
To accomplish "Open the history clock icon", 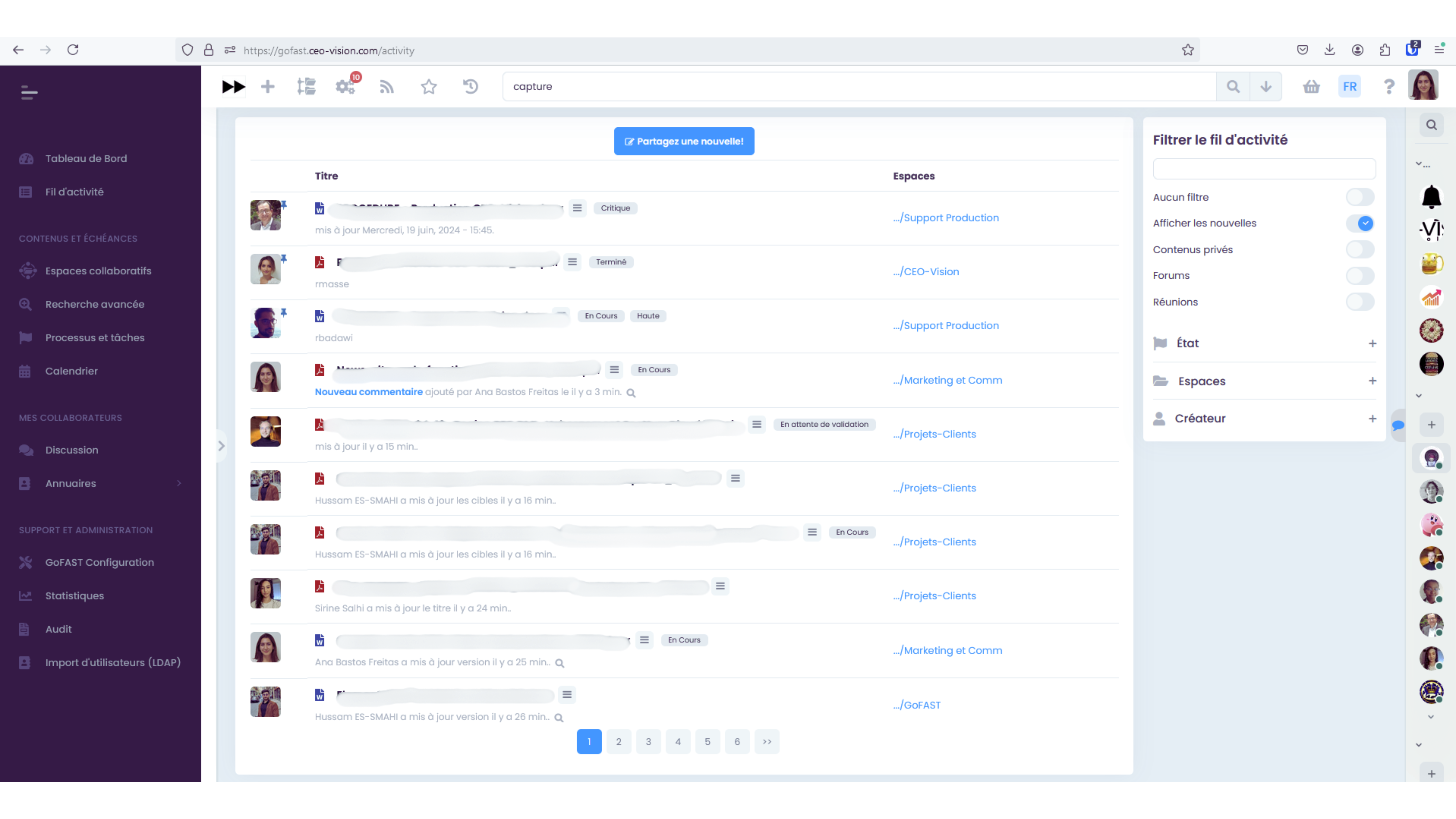I will [x=470, y=86].
